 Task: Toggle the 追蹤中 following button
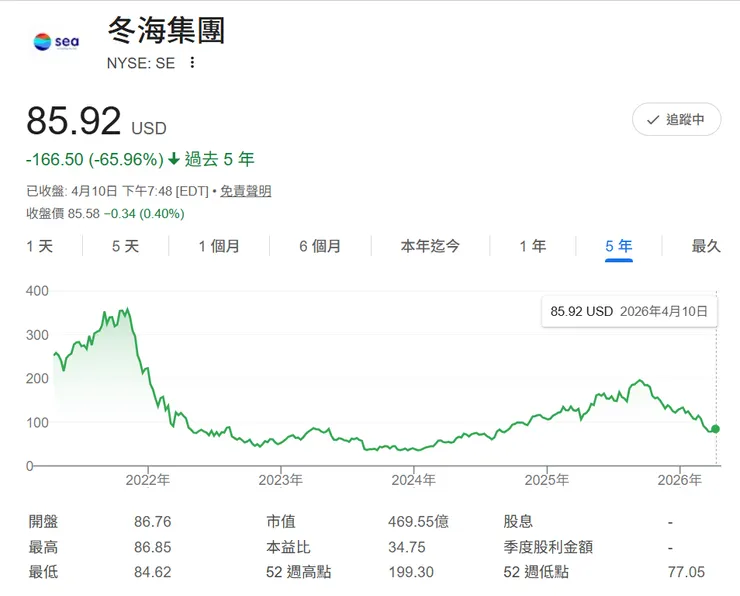click(x=676, y=119)
